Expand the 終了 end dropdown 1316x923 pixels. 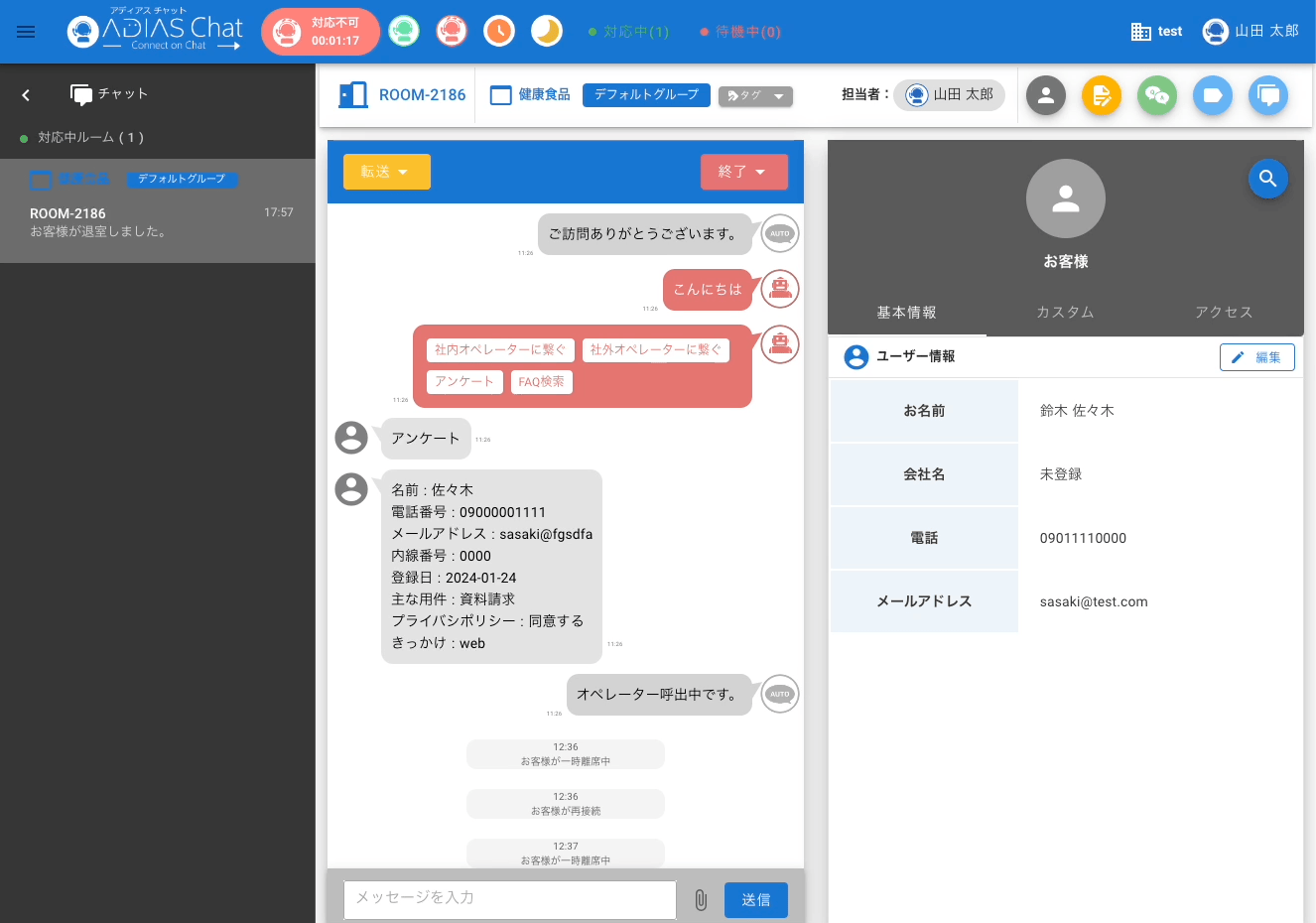click(x=743, y=172)
